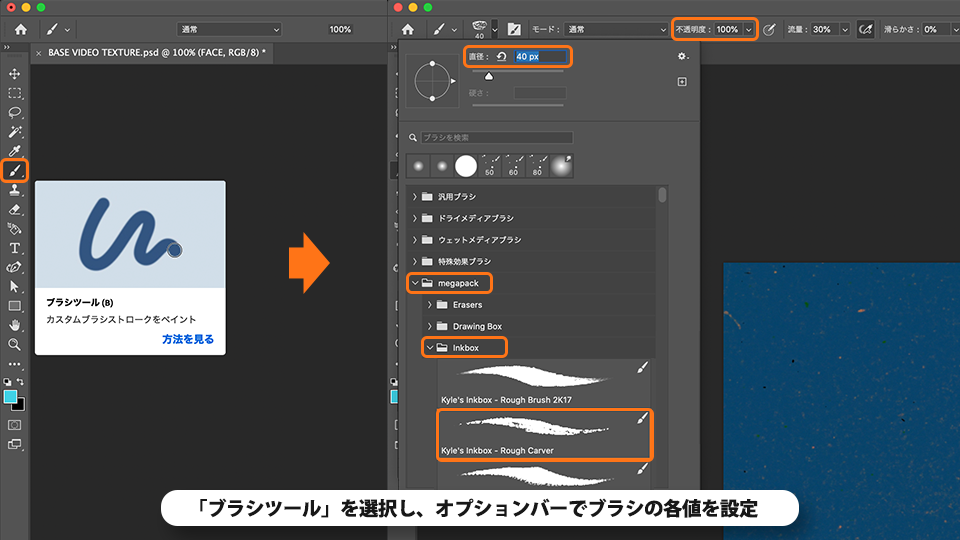Select the Rectangle shape tool

15,306
